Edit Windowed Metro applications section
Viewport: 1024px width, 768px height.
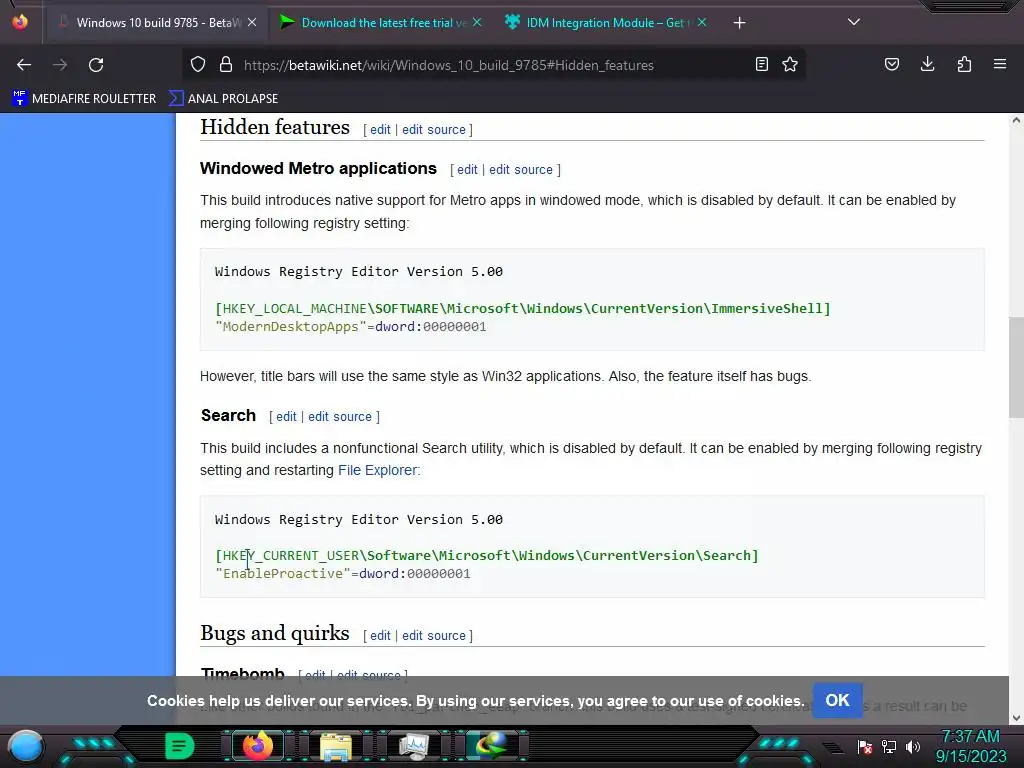[x=467, y=169]
